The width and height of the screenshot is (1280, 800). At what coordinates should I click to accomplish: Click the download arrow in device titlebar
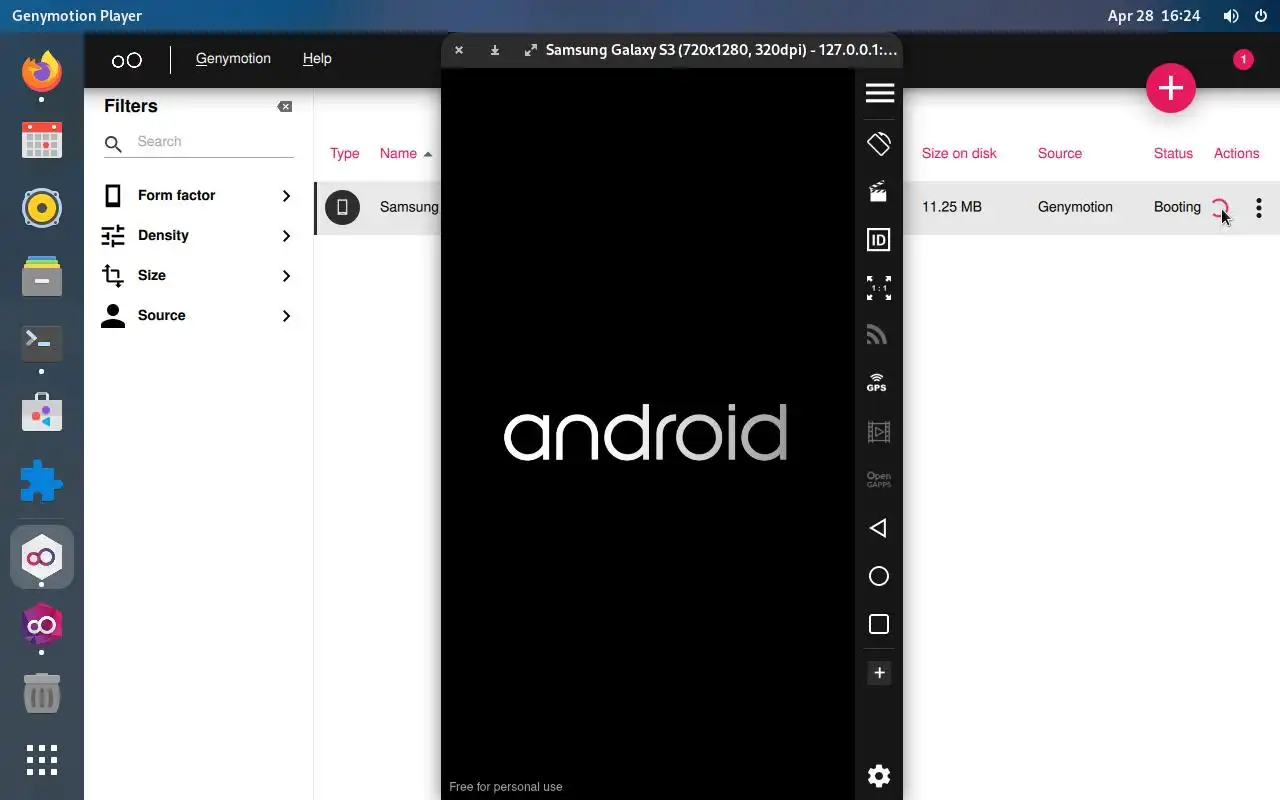(495, 50)
